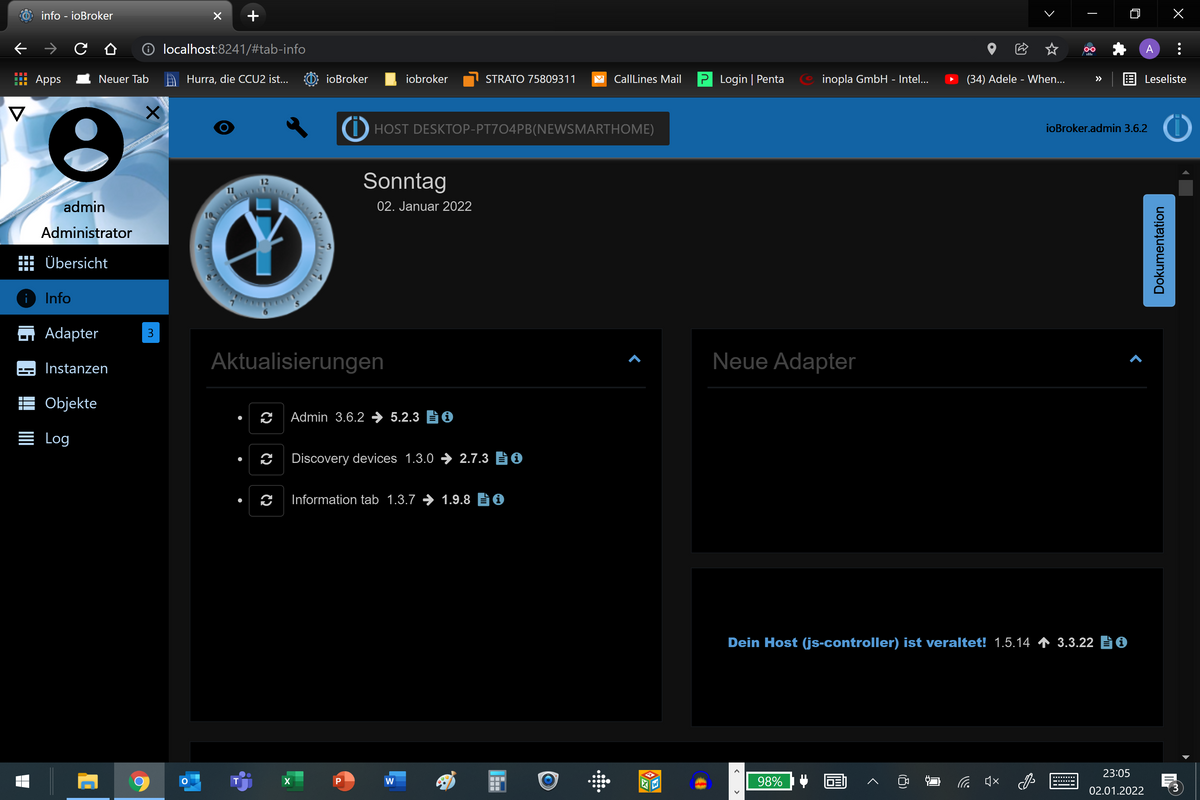This screenshot has width=1200, height=800.
Task: Open tab search dropdown arrow
Action: pos(1048,14)
